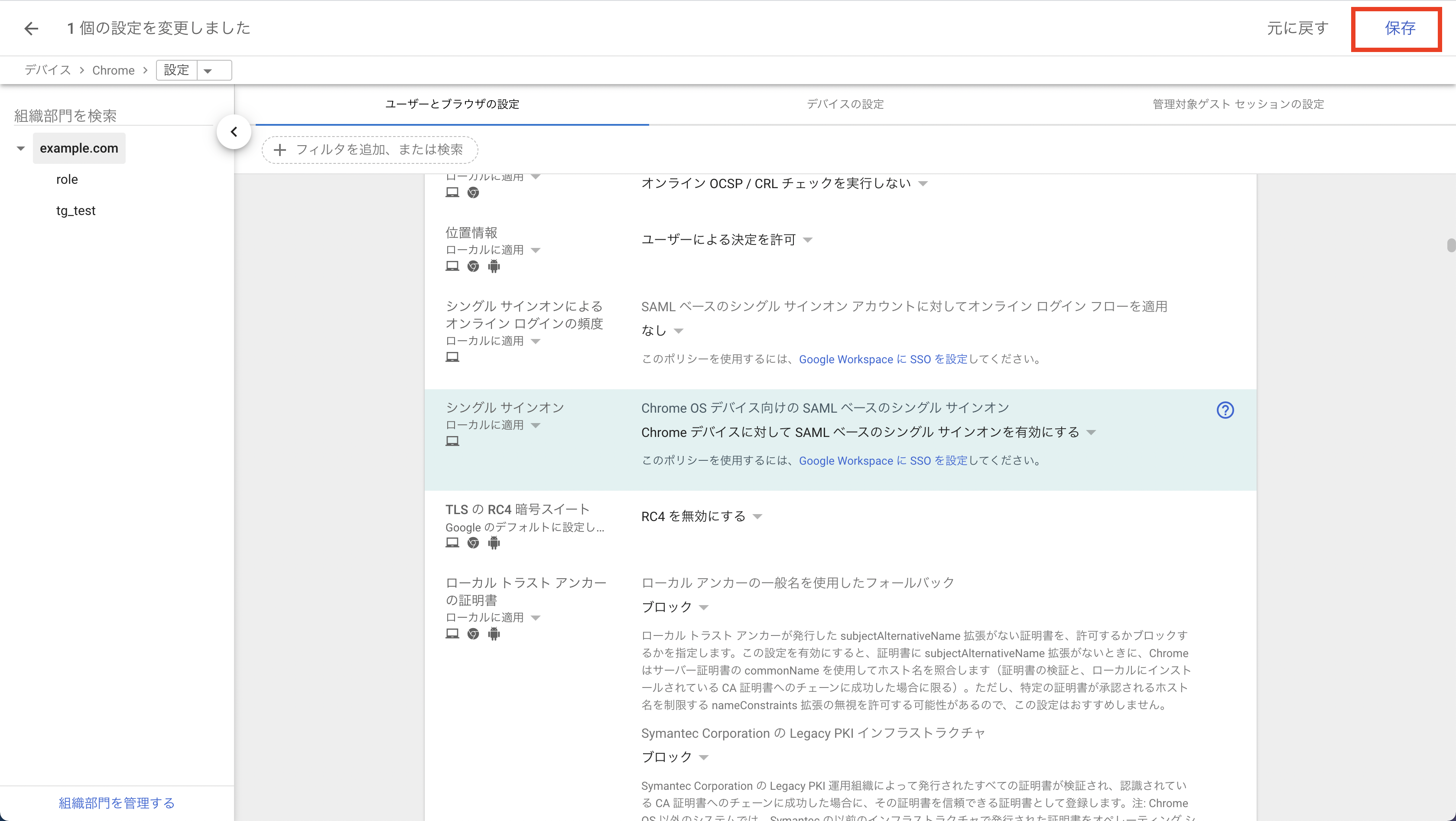This screenshot has height=821, width=1456.
Task: Click laptop icon under ローカル トラスト アンカーの証明書
Action: (x=452, y=634)
